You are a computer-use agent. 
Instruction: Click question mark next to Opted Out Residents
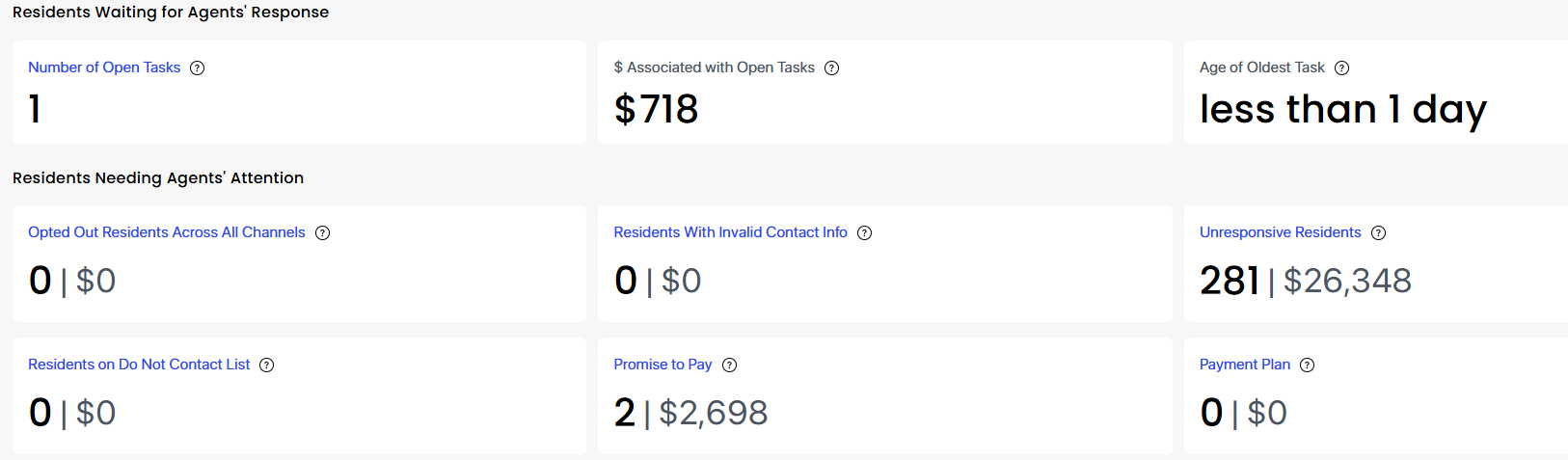[323, 232]
